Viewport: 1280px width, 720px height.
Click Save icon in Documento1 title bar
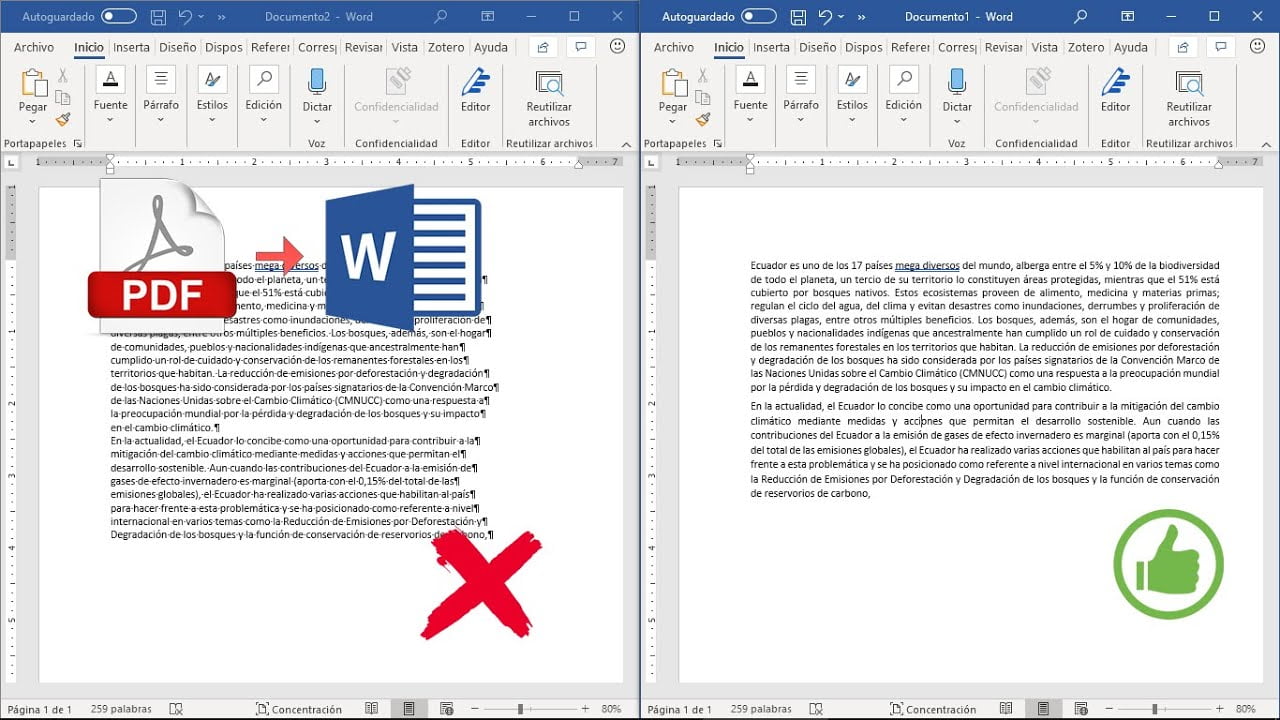tap(798, 17)
